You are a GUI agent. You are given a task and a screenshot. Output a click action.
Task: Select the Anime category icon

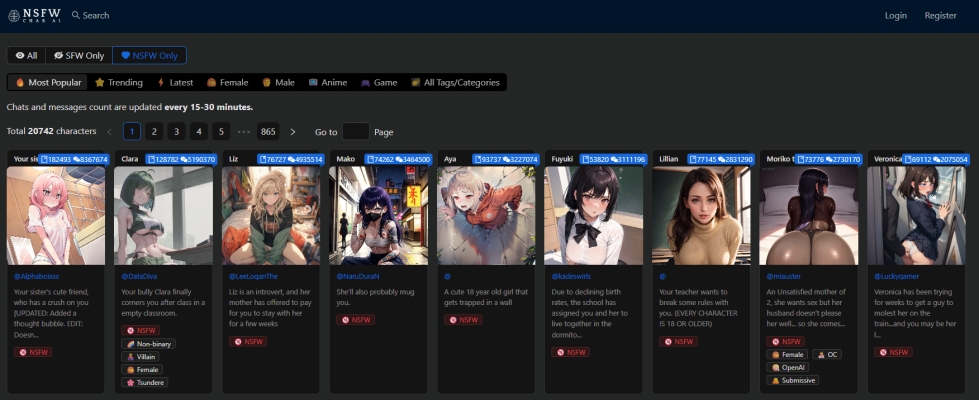click(314, 83)
